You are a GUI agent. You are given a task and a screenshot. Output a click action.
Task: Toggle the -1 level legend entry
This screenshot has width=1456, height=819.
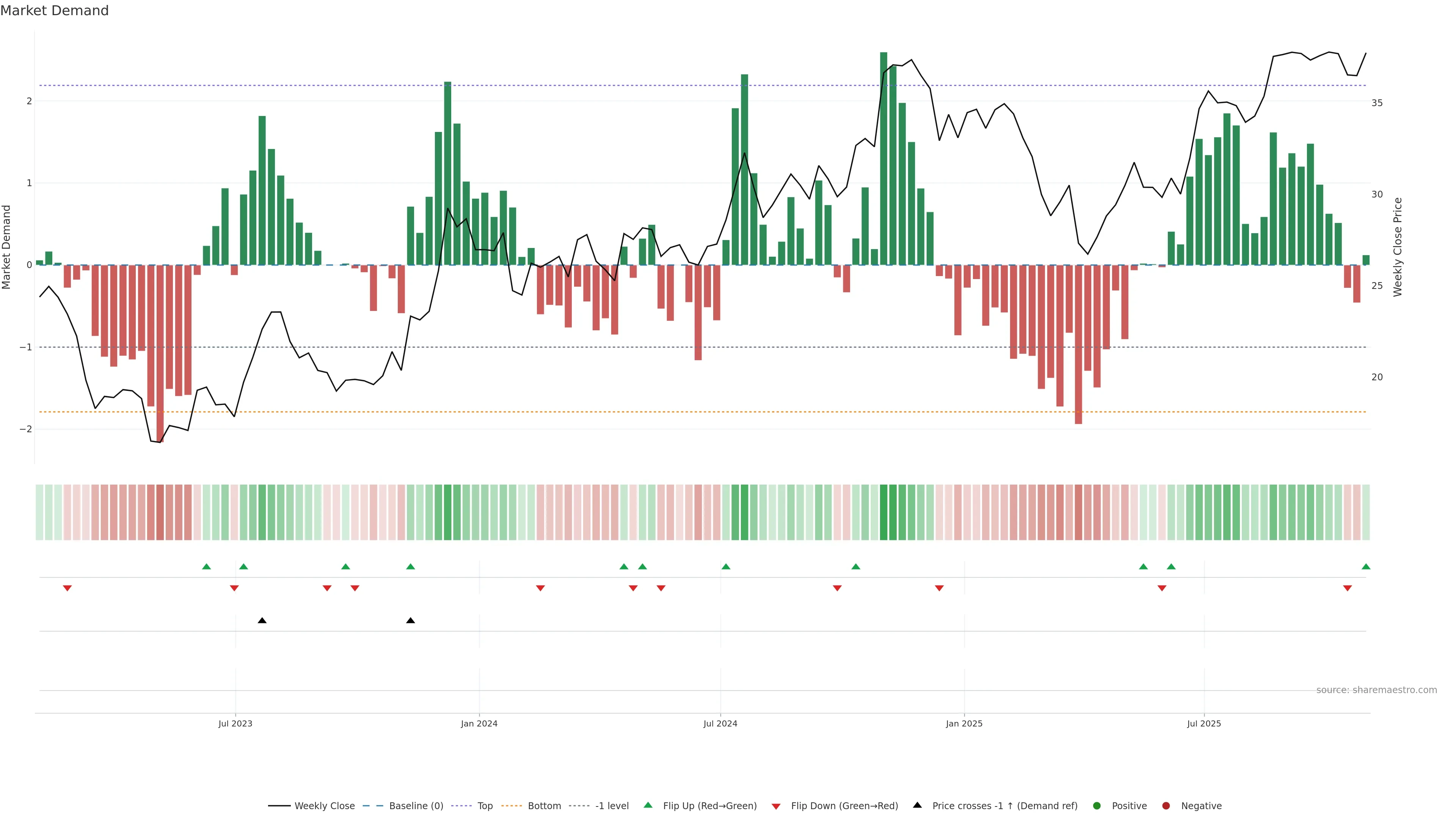pos(612,805)
